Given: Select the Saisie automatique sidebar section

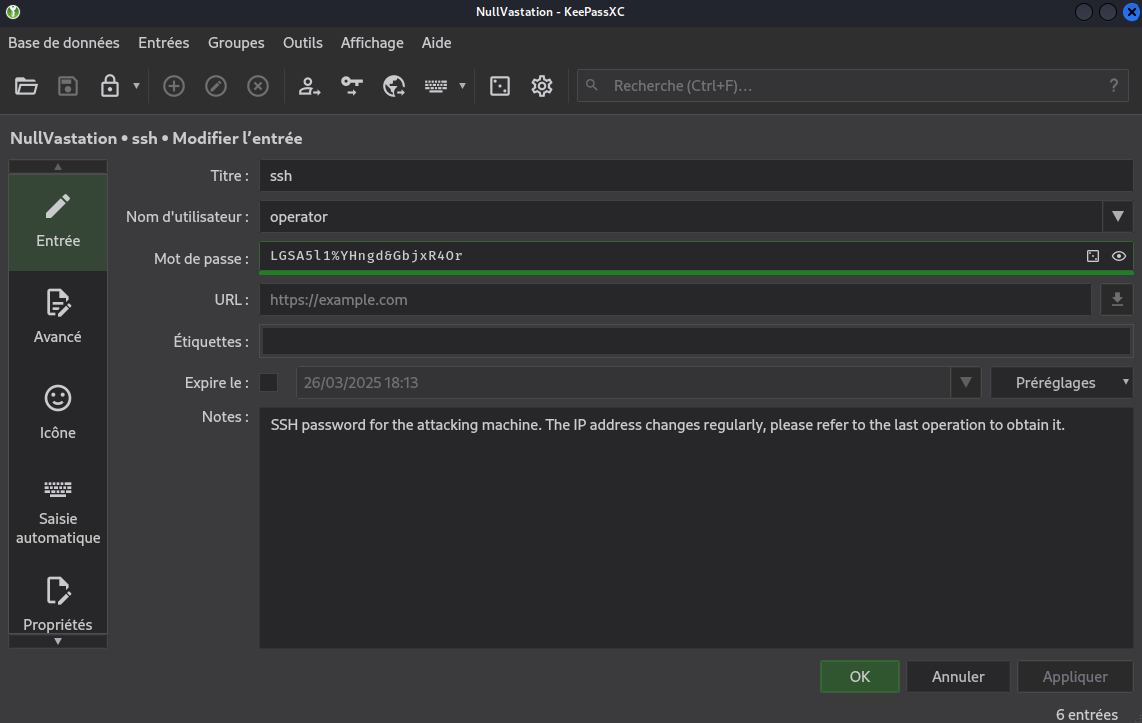Looking at the screenshot, I should (x=58, y=513).
